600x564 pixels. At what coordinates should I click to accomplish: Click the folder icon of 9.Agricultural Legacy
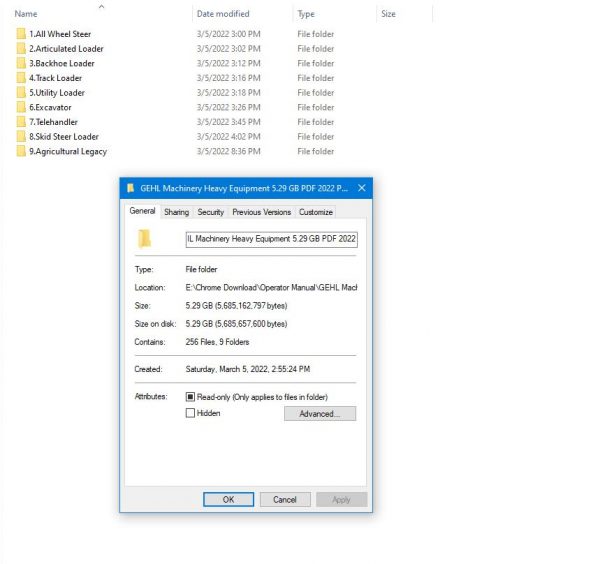21,151
